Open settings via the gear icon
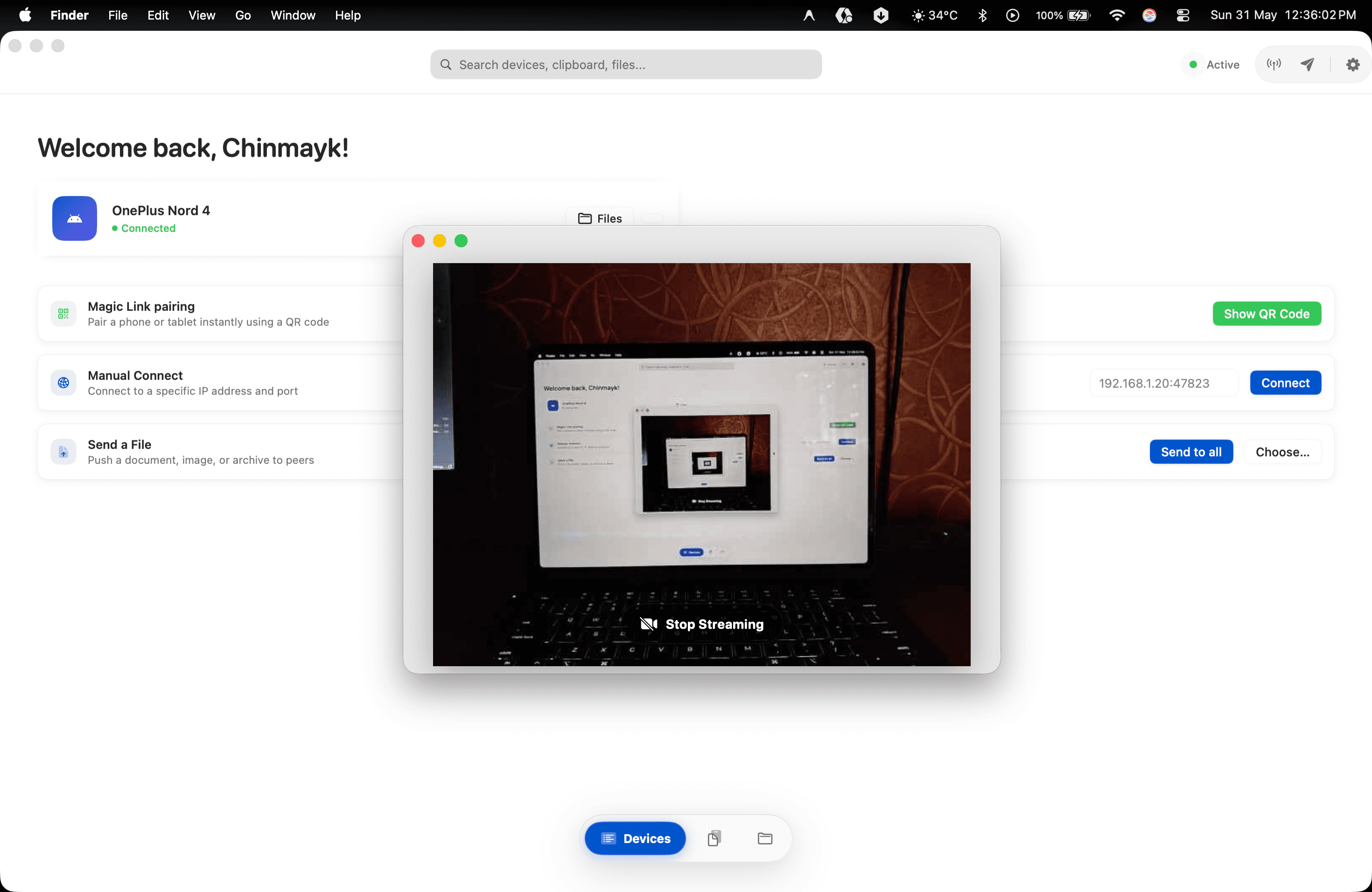This screenshot has height=892, width=1372. [1352, 64]
